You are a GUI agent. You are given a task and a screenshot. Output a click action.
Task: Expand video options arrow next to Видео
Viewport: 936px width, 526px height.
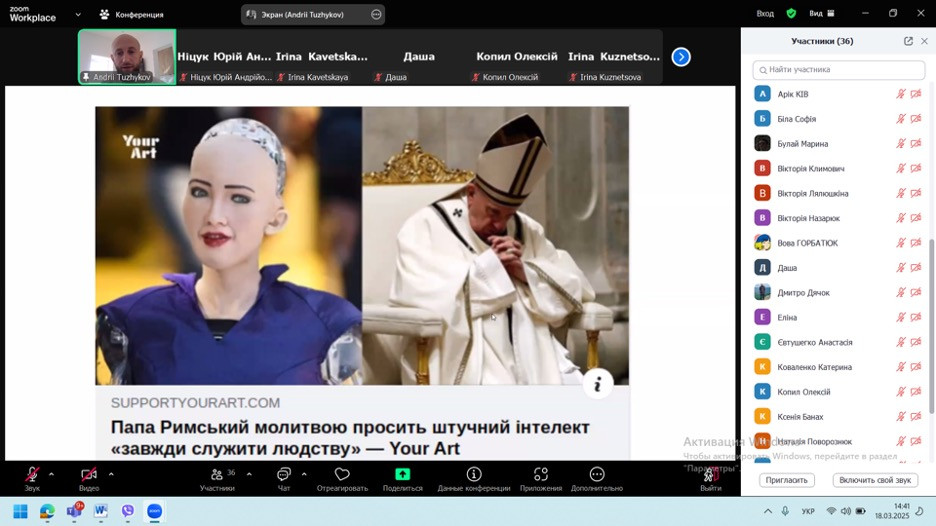tap(111, 475)
